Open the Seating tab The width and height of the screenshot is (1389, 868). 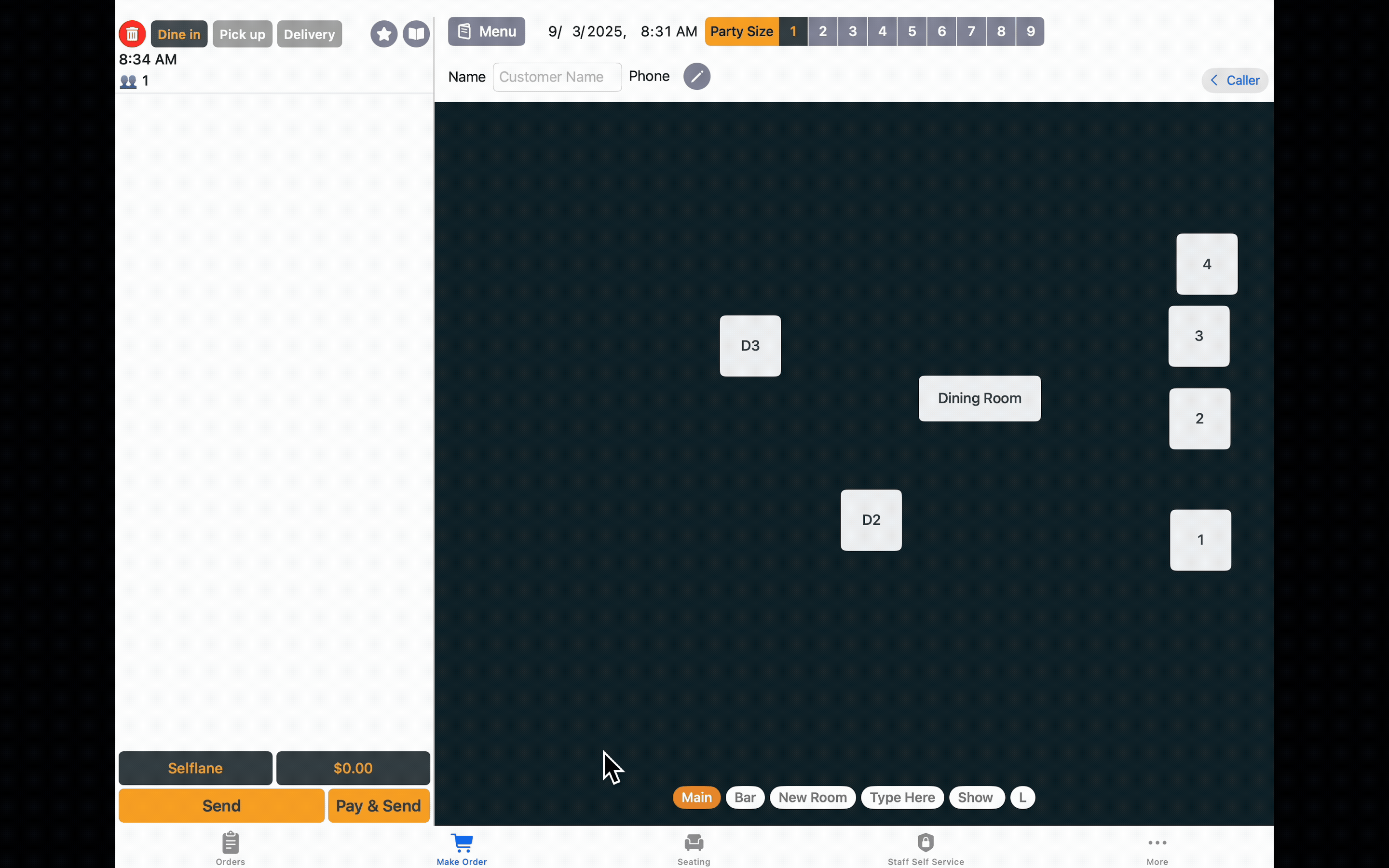pos(694,848)
